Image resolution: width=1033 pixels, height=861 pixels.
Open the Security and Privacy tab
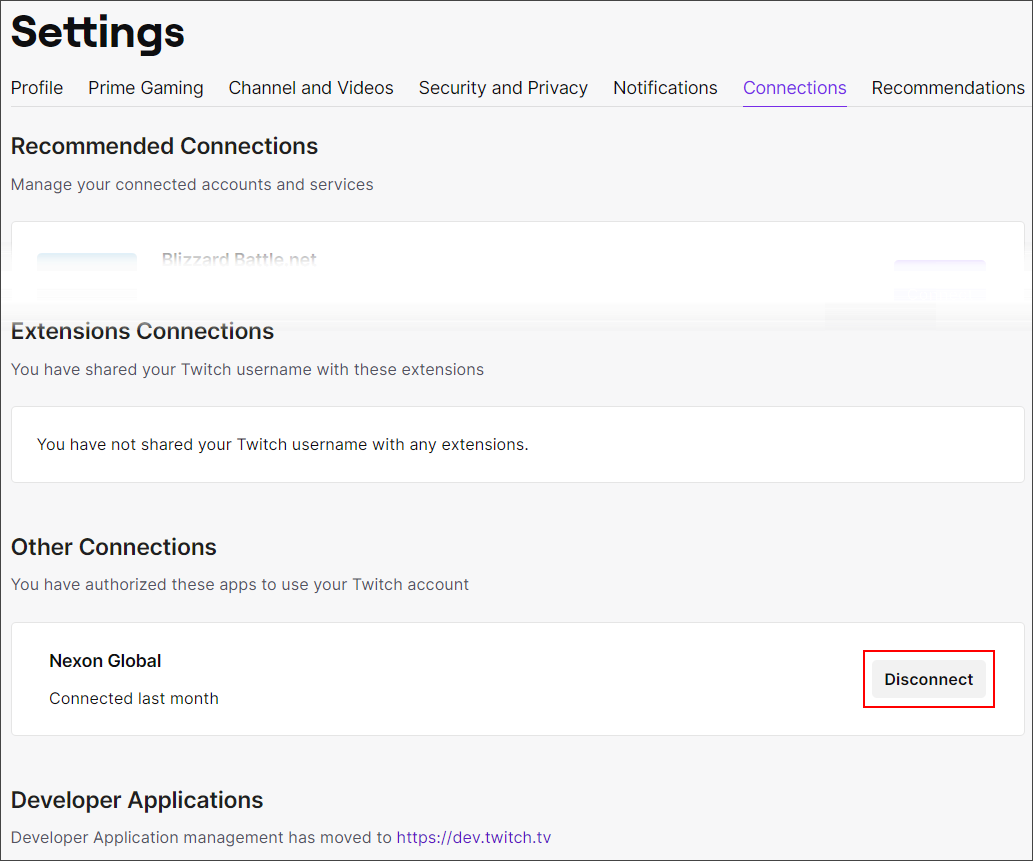[x=503, y=88]
